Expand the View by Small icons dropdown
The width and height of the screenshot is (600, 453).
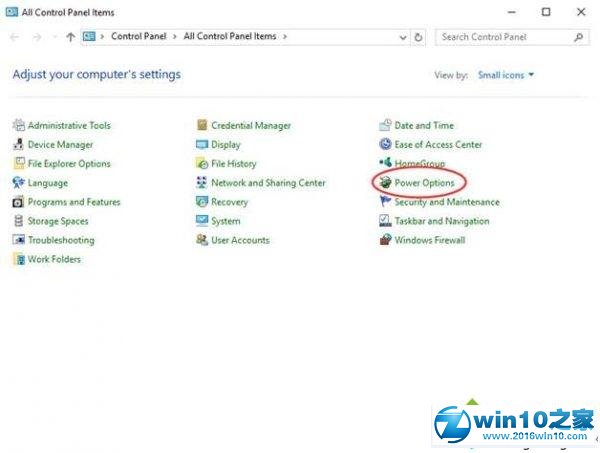point(506,75)
